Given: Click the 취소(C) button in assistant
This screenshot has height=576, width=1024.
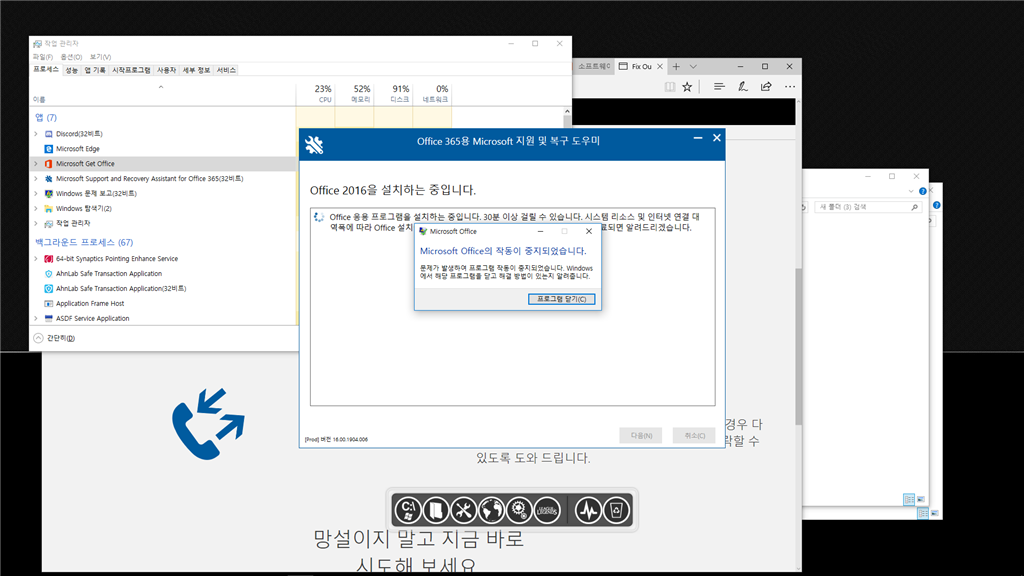Looking at the screenshot, I should pos(694,436).
